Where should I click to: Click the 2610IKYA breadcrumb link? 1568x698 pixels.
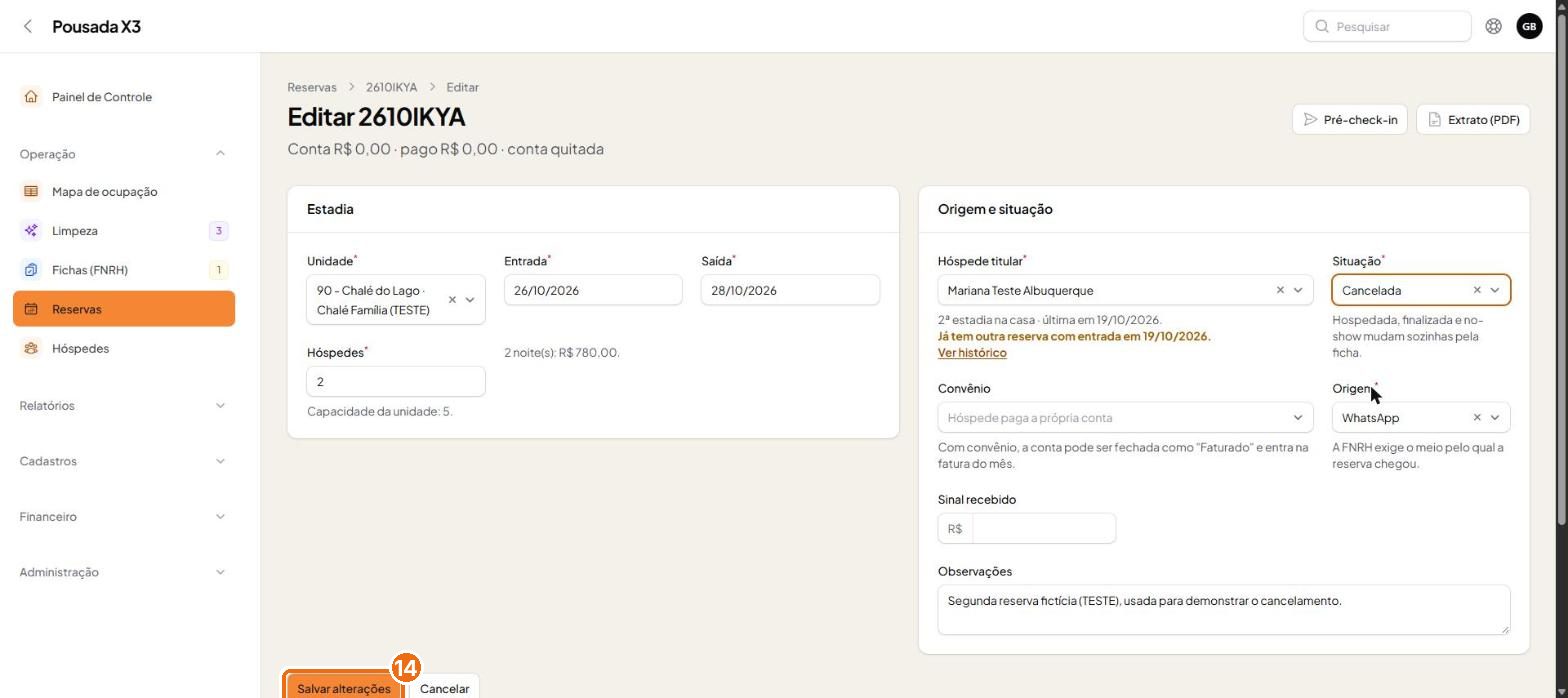391,88
